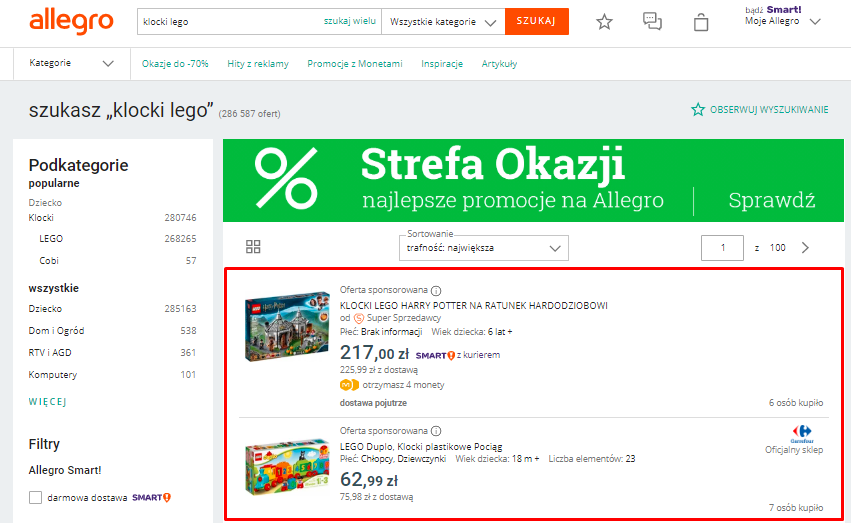Open Inspiracje menu item

click(x=442, y=64)
